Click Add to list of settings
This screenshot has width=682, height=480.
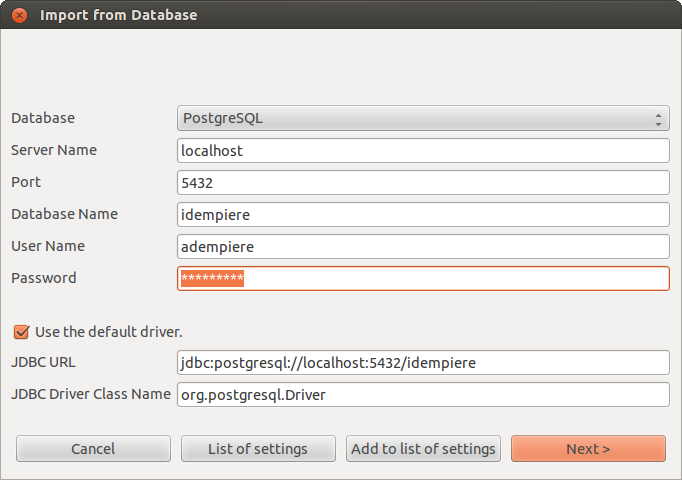423,449
